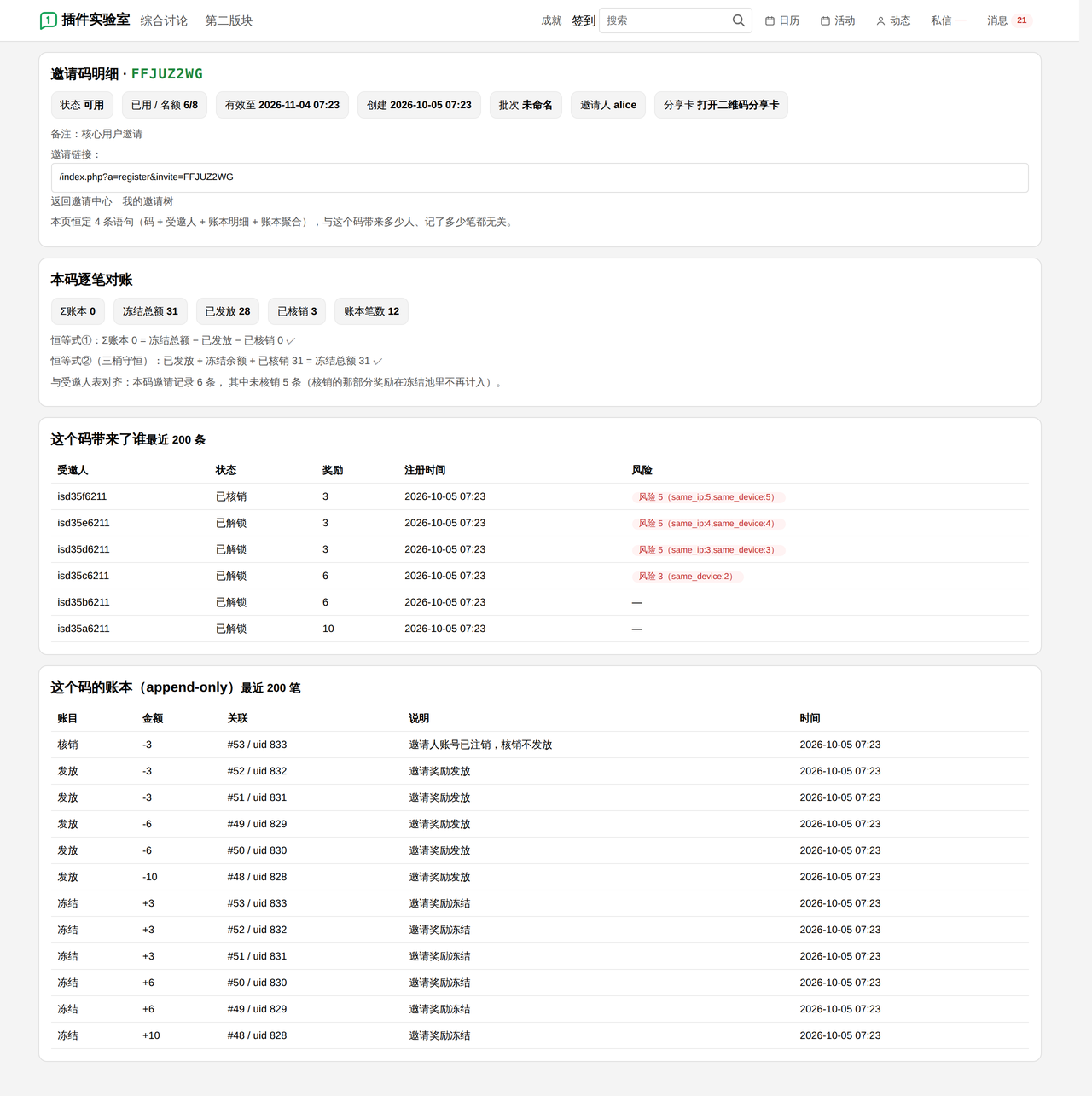Go back via 返回邀请中心
Viewport: 1092px width, 1096px height.
tap(81, 201)
